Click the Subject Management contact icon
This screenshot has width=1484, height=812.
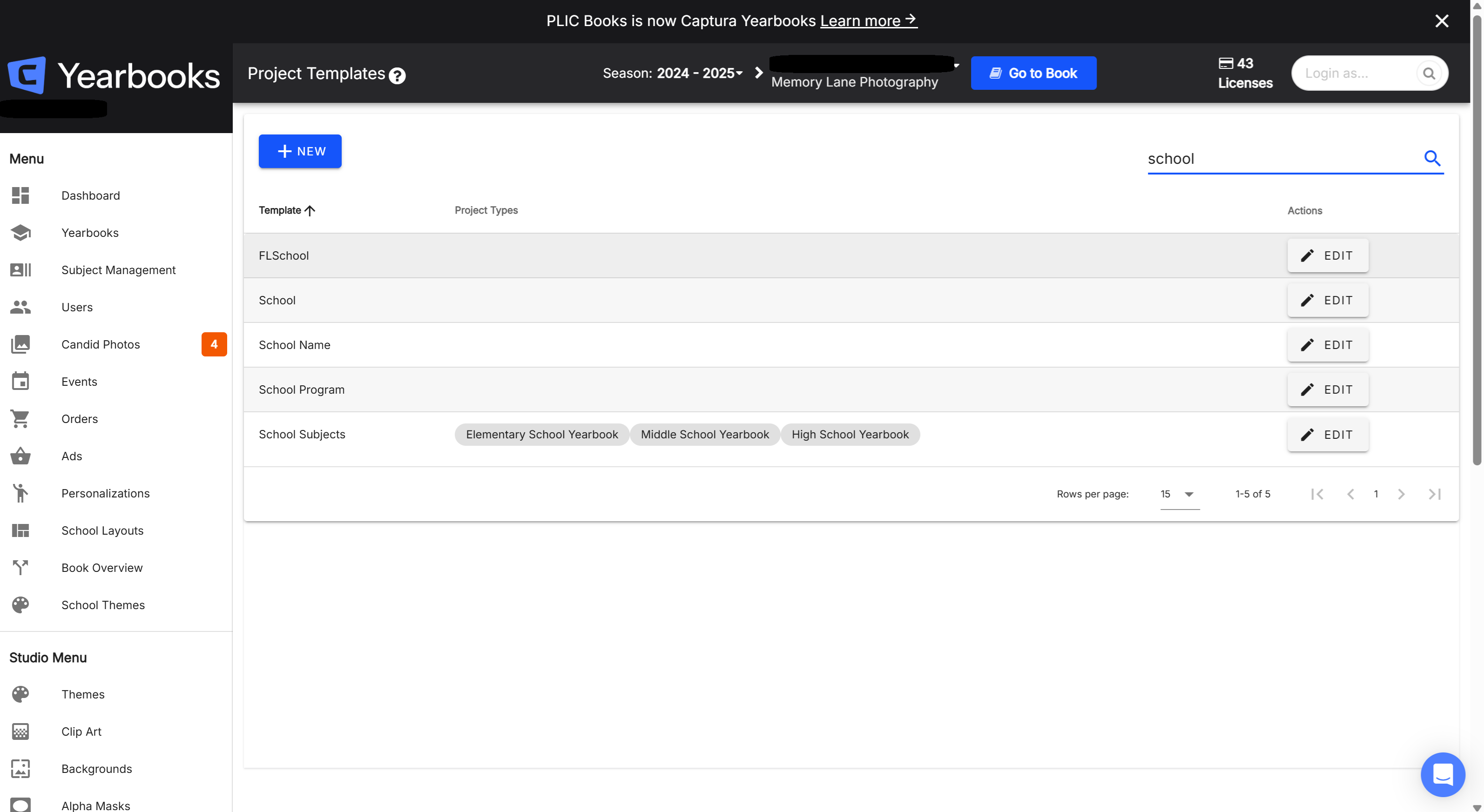20,269
